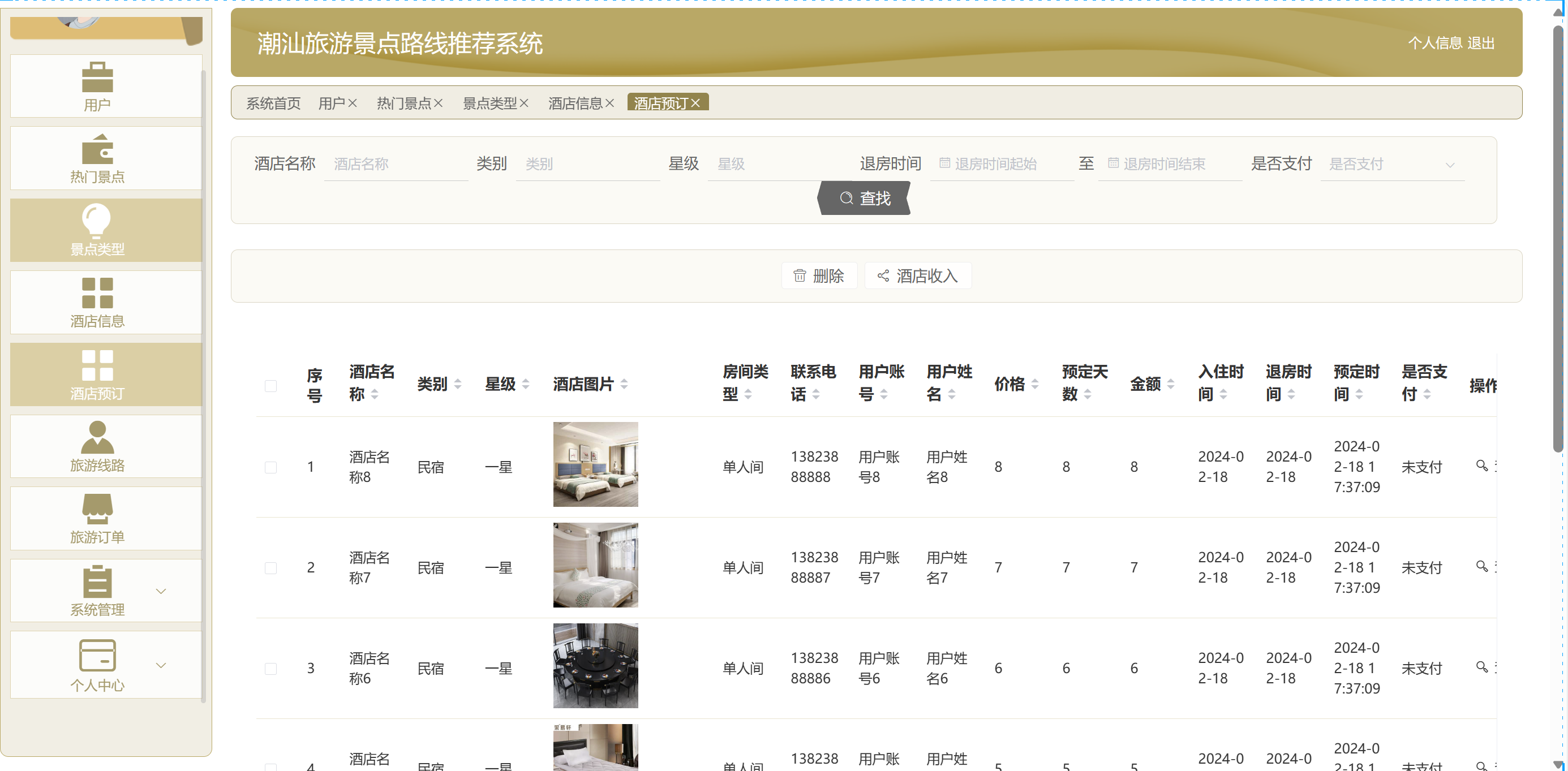Close the 用户 tab with its X
The height and width of the screenshot is (771, 1568).
[x=353, y=104]
